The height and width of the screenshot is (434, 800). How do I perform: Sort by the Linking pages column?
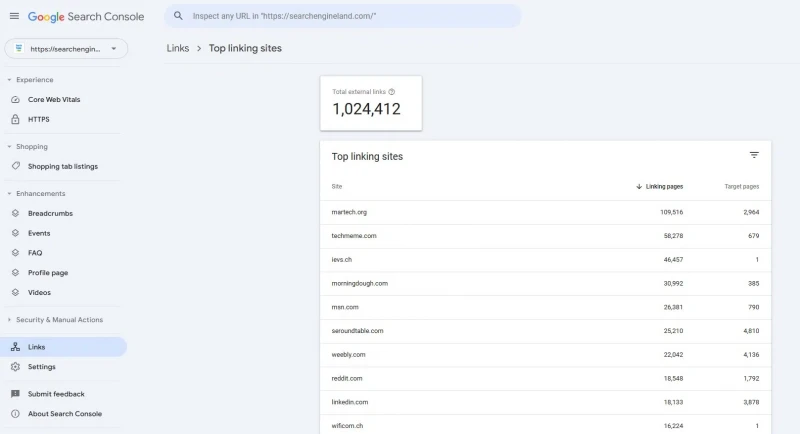point(664,187)
